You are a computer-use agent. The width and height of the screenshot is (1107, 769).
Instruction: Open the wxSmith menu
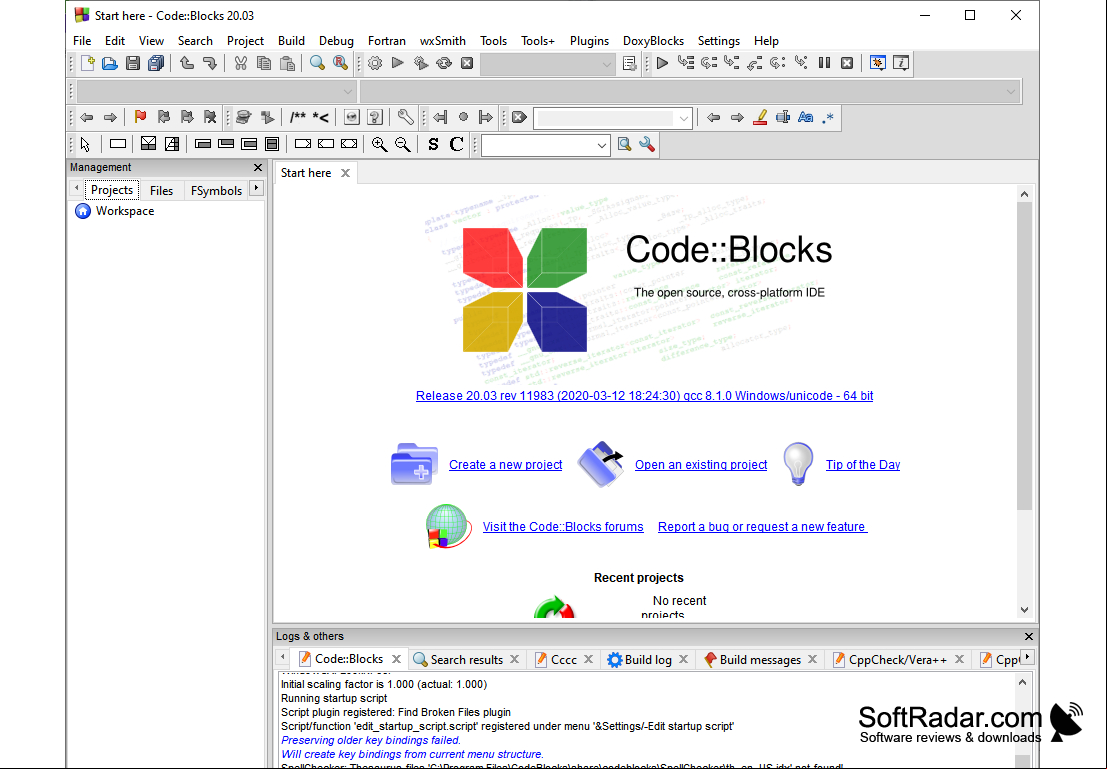coord(443,41)
